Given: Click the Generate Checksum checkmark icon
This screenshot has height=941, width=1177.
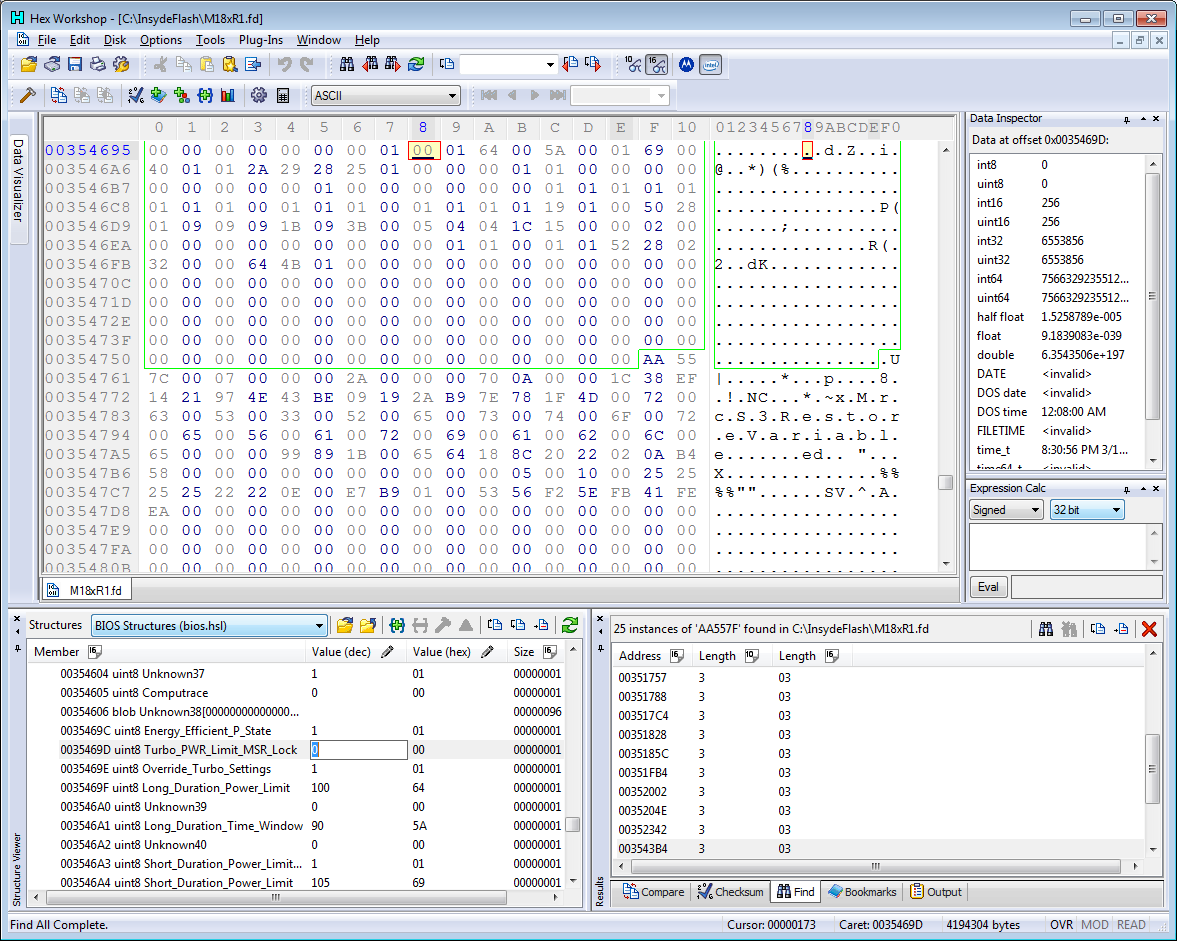Looking at the screenshot, I should [x=136, y=95].
